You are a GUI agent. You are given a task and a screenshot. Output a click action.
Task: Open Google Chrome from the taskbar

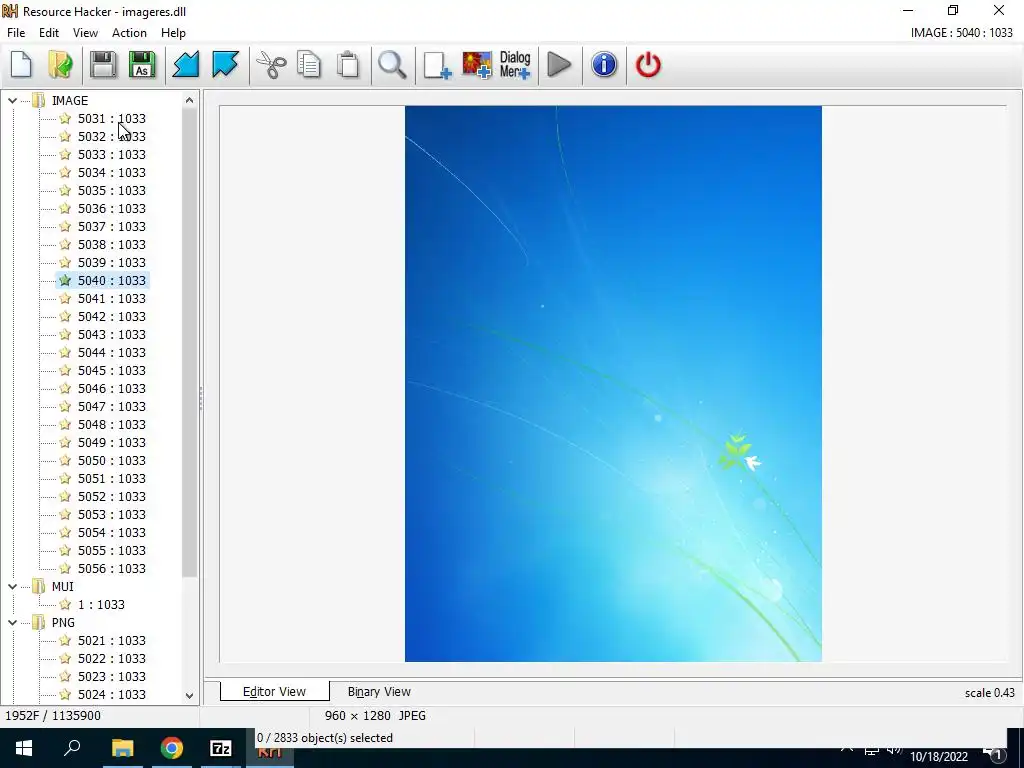pyautogui.click(x=172, y=748)
